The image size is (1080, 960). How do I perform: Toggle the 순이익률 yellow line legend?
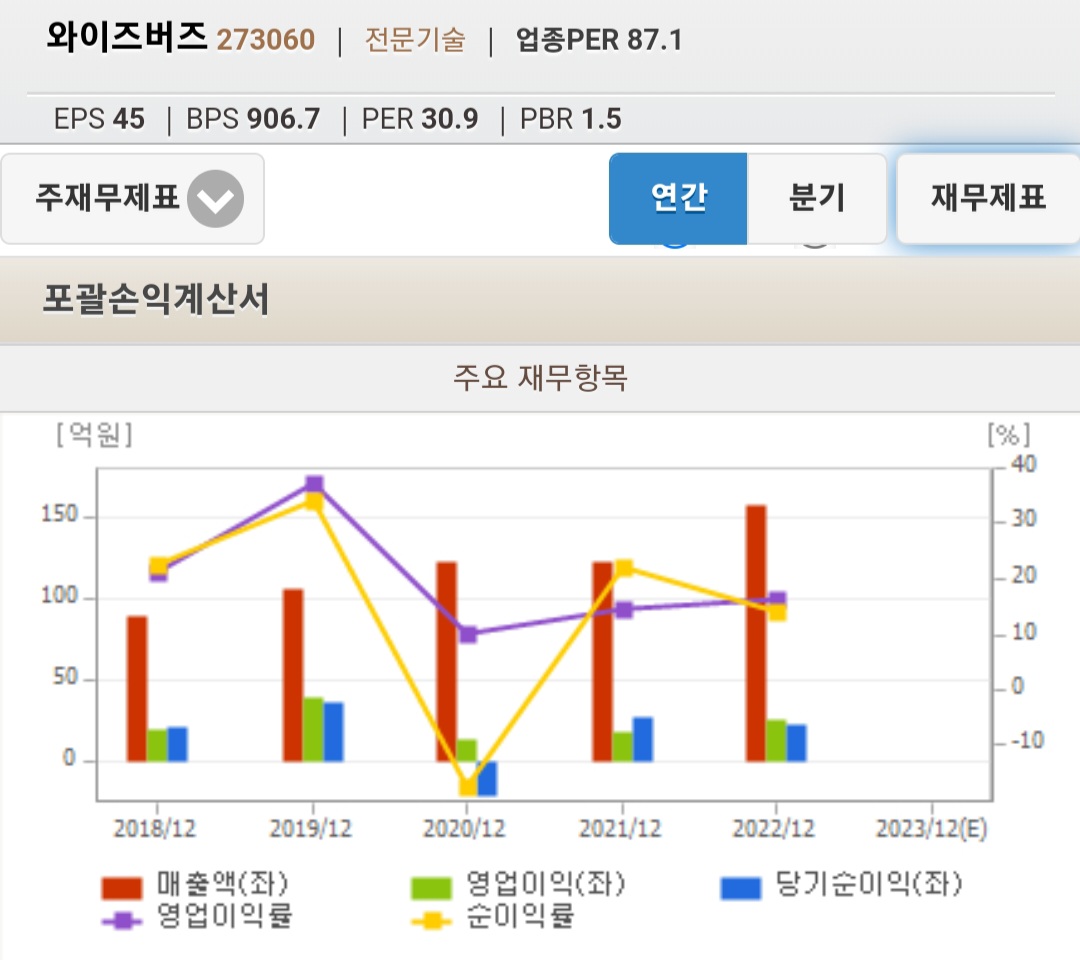431,920
